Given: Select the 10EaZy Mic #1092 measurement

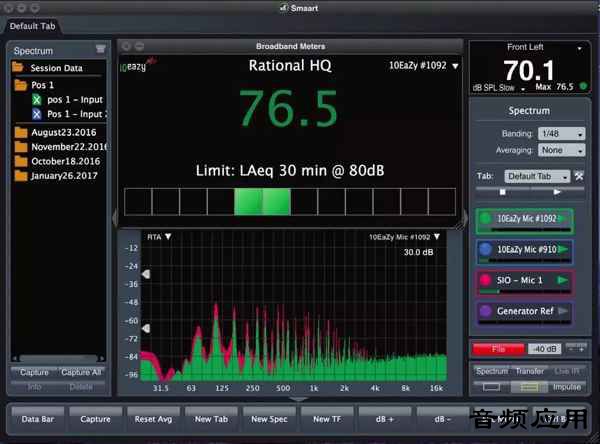Looking at the screenshot, I should [x=525, y=221].
